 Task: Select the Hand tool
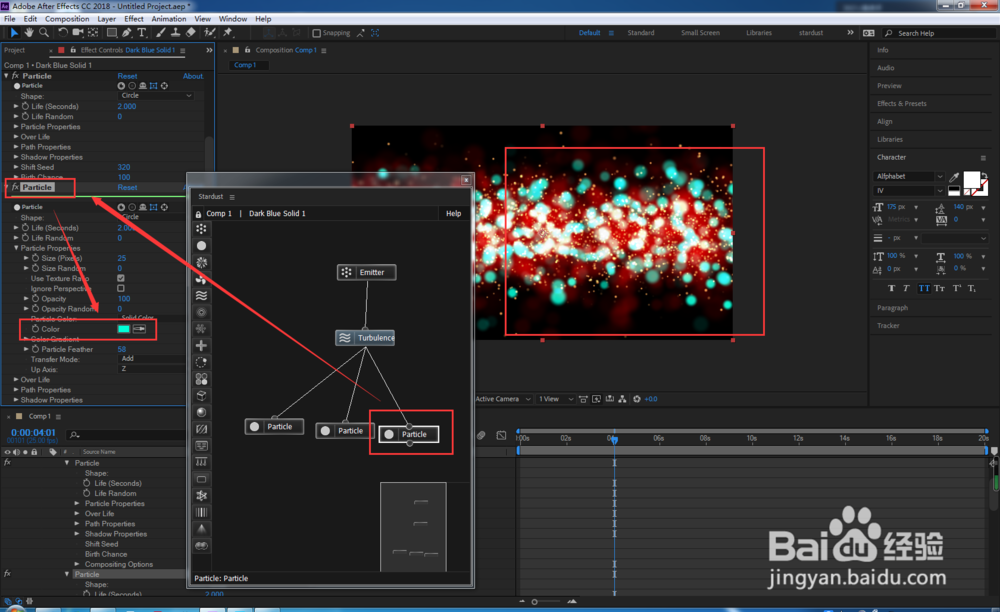(x=29, y=33)
